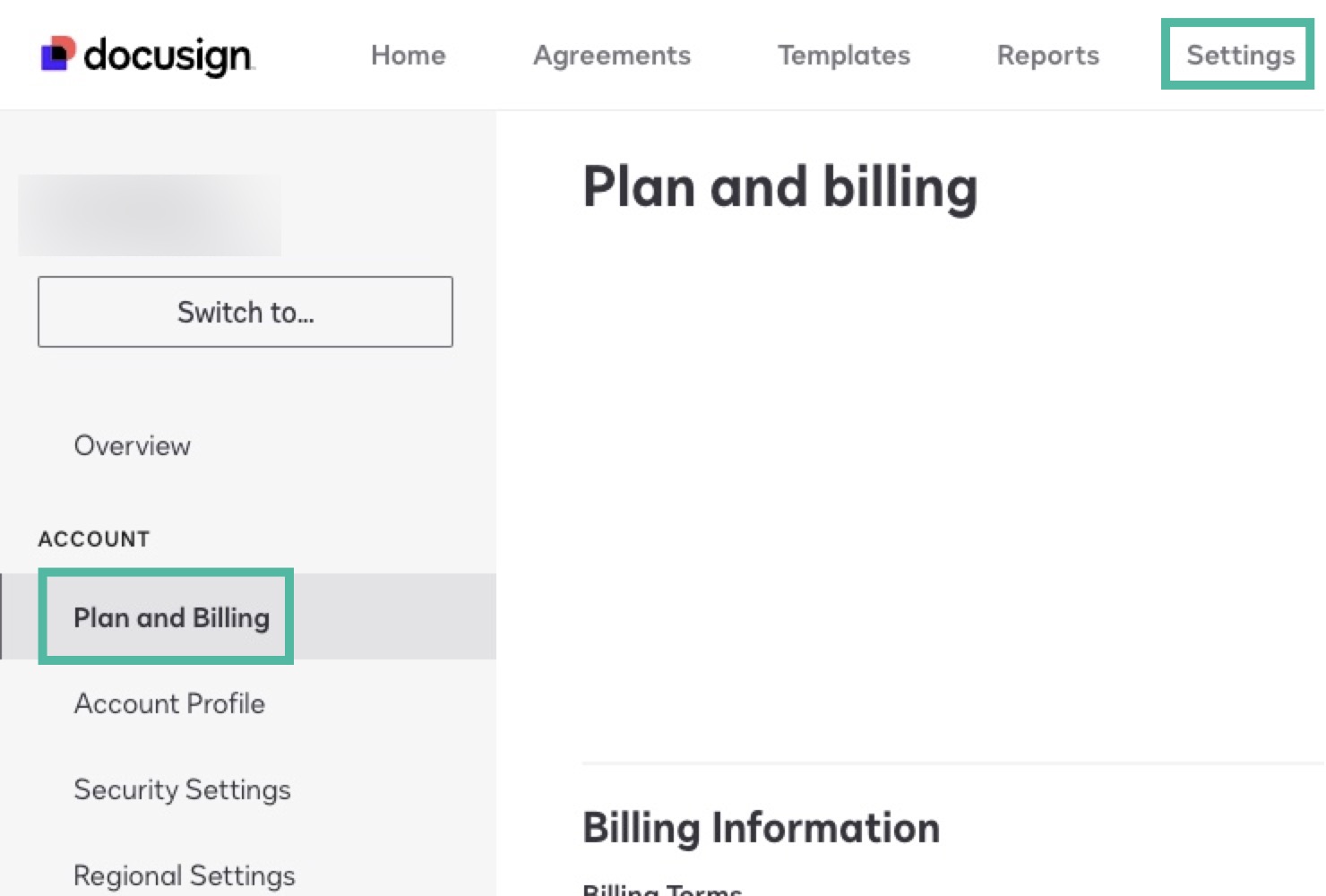Viewport: 1326px width, 896px height.
Task: Navigate to the Agreements section
Action: (x=612, y=55)
